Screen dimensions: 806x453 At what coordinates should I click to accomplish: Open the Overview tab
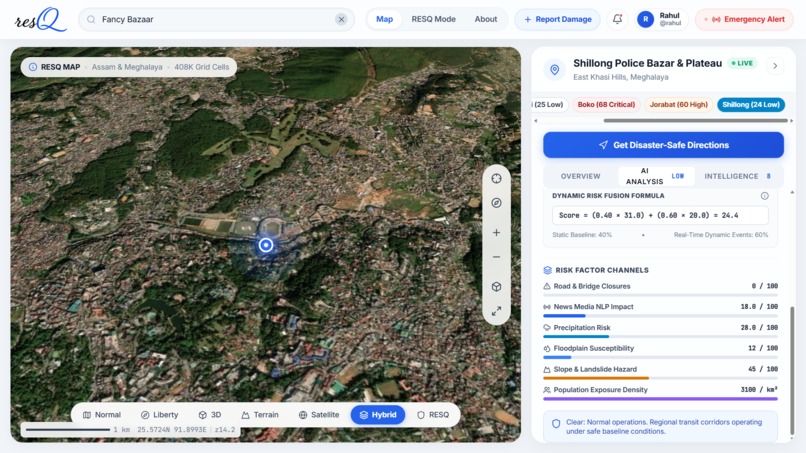[580, 176]
